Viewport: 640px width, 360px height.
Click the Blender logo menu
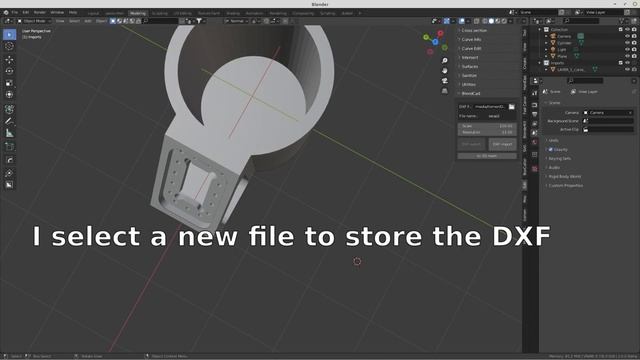tap(6, 13)
